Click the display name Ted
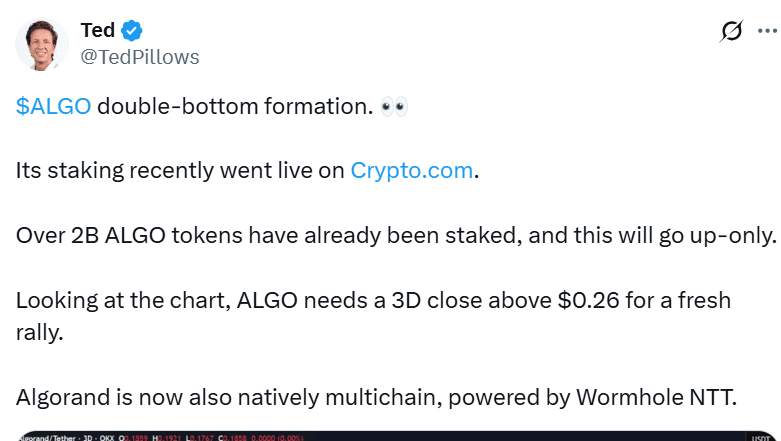Screen dimensions: 781x441 (98, 30)
